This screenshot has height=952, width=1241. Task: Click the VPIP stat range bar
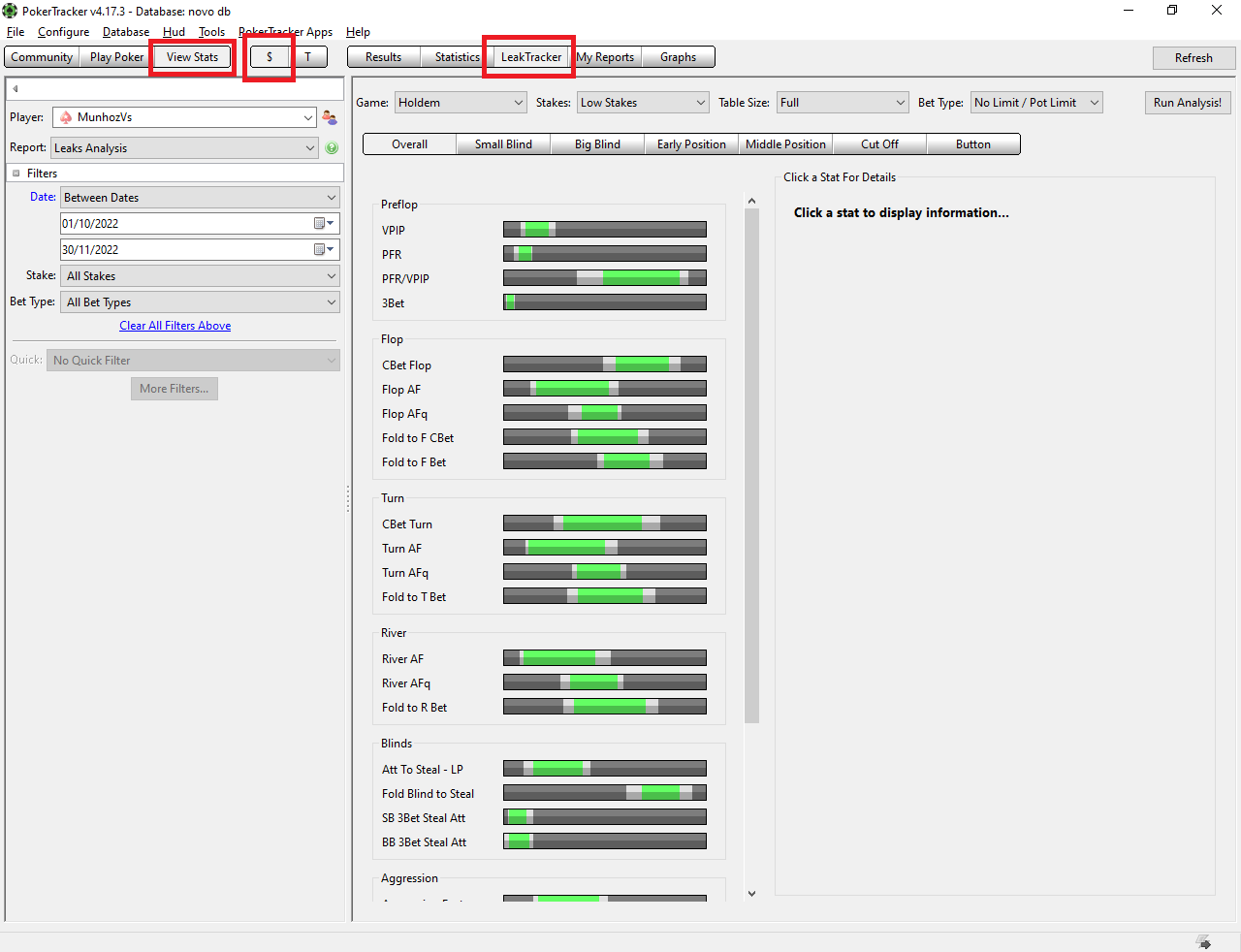605,230
